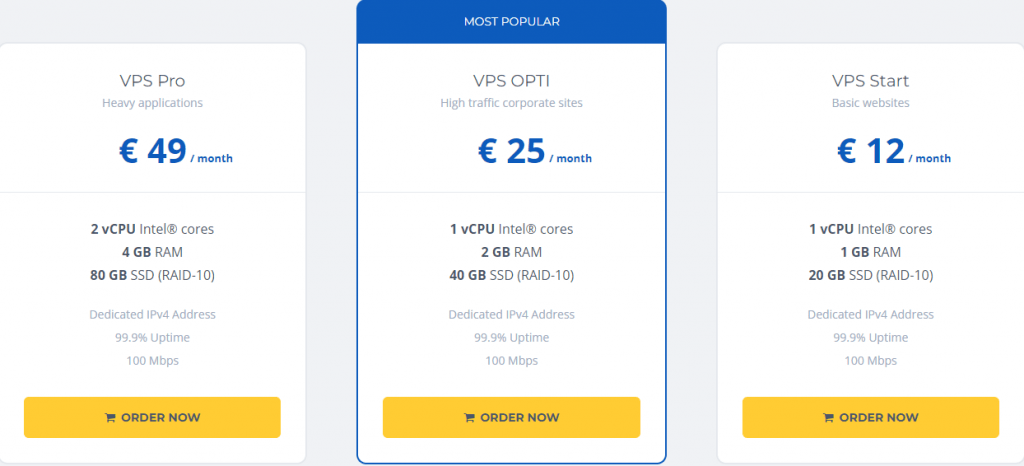Screen dimensions: 1024x466
Task: Select the Basic websites subtitle
Action: pos(871,103)
